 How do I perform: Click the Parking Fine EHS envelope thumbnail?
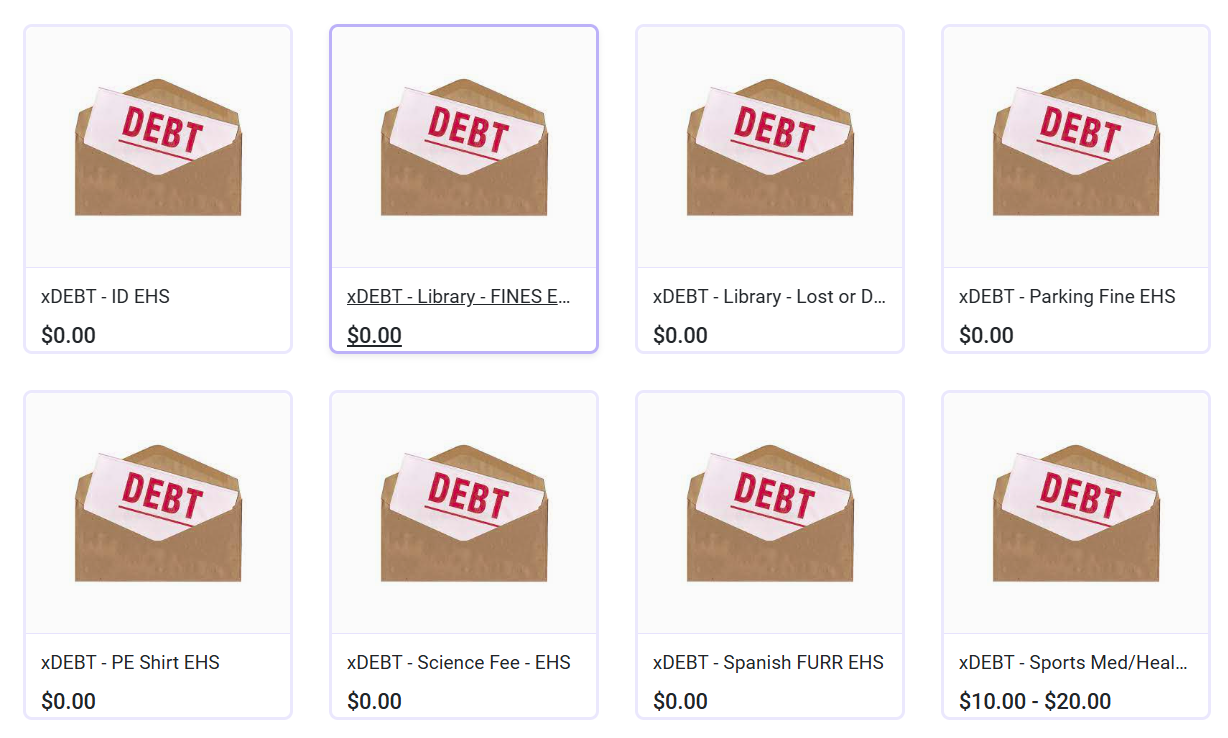point(1075,145)
